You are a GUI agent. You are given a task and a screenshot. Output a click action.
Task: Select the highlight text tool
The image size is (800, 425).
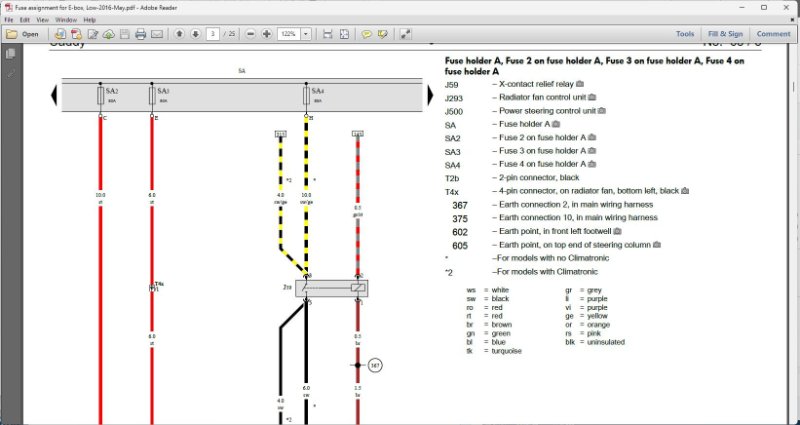tap(383, 34)
